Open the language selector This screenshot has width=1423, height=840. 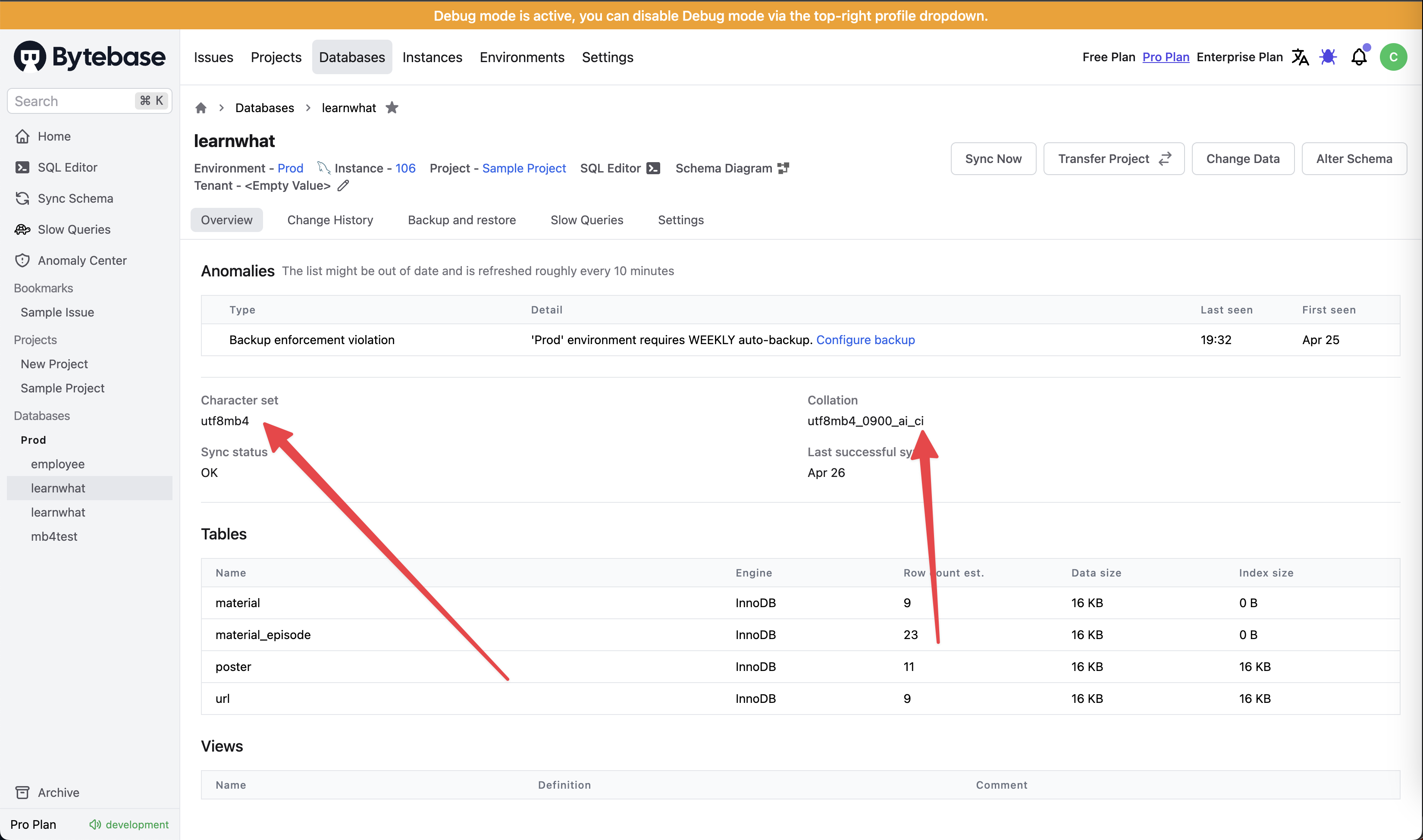click(1300, 56)
